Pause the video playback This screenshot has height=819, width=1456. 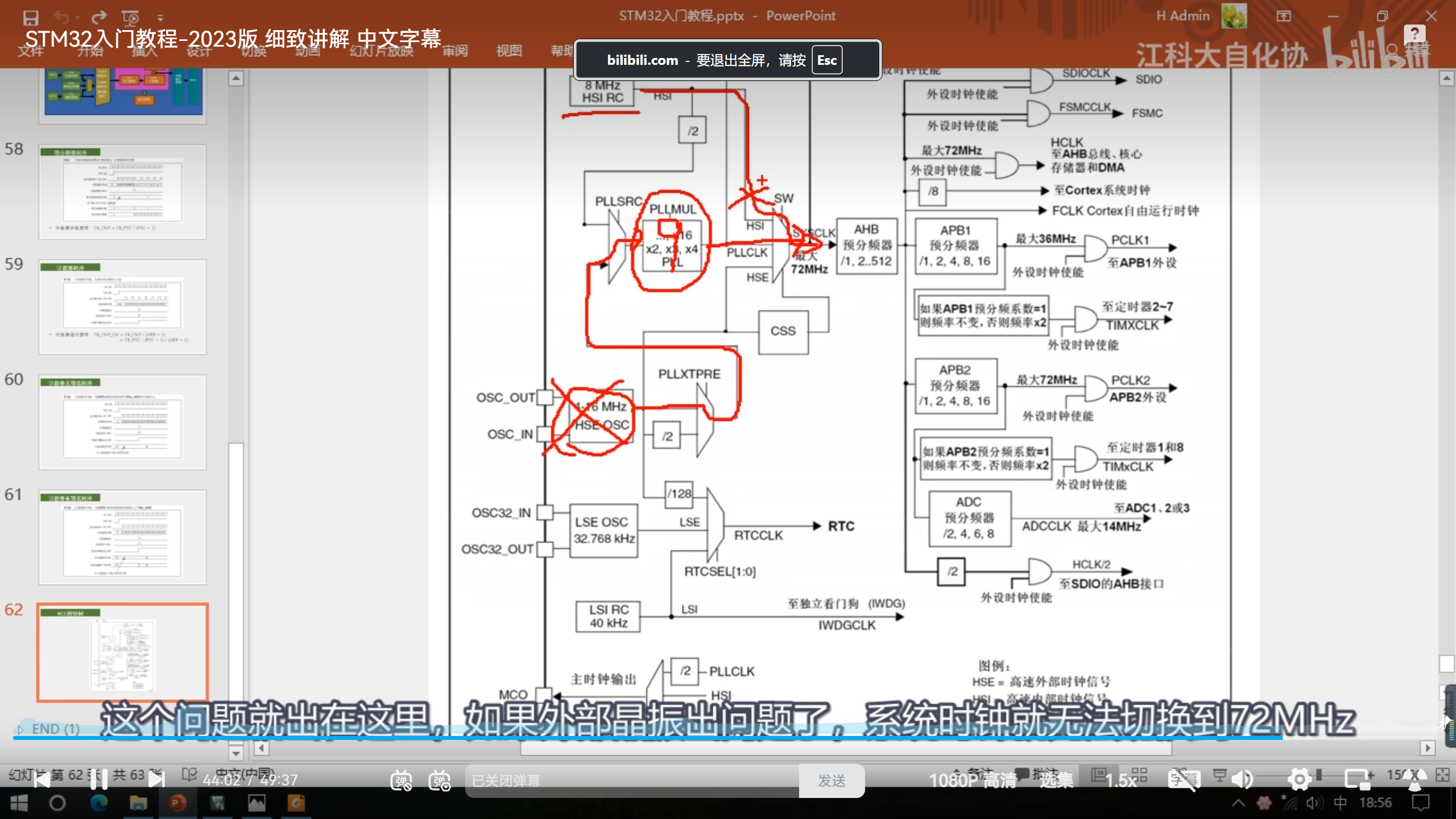(99, 780)
